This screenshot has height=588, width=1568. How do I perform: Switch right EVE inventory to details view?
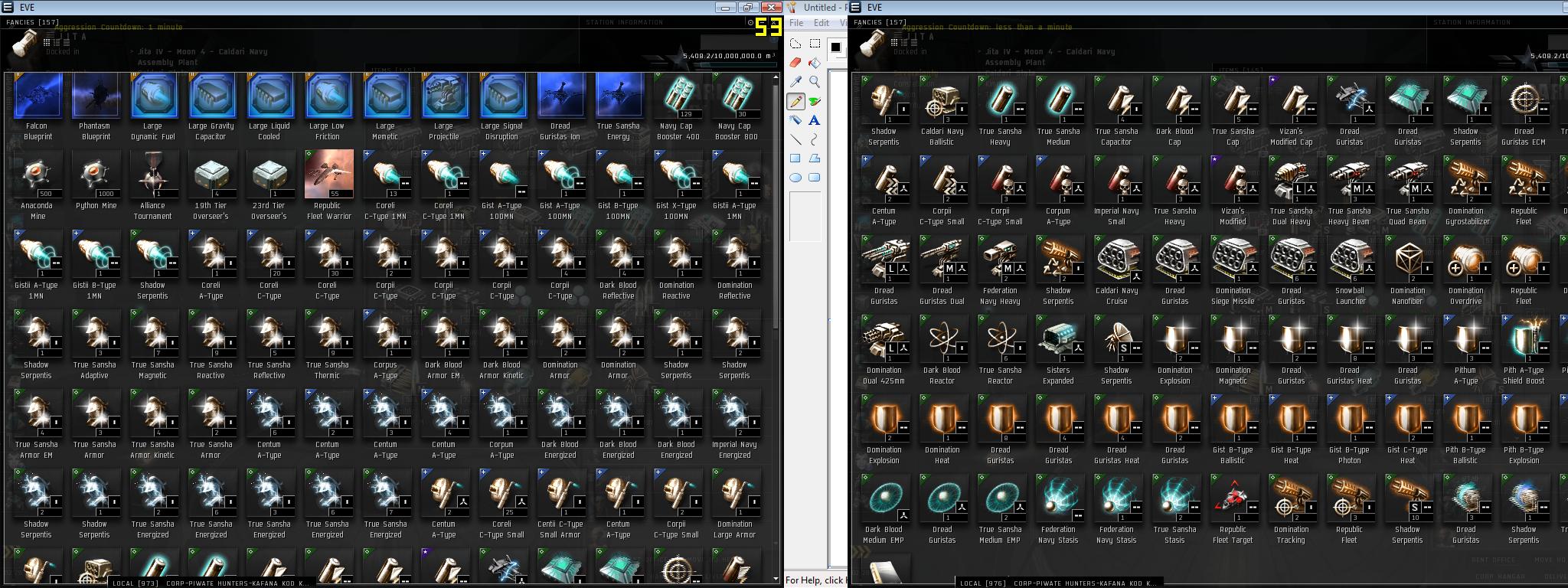904,43
